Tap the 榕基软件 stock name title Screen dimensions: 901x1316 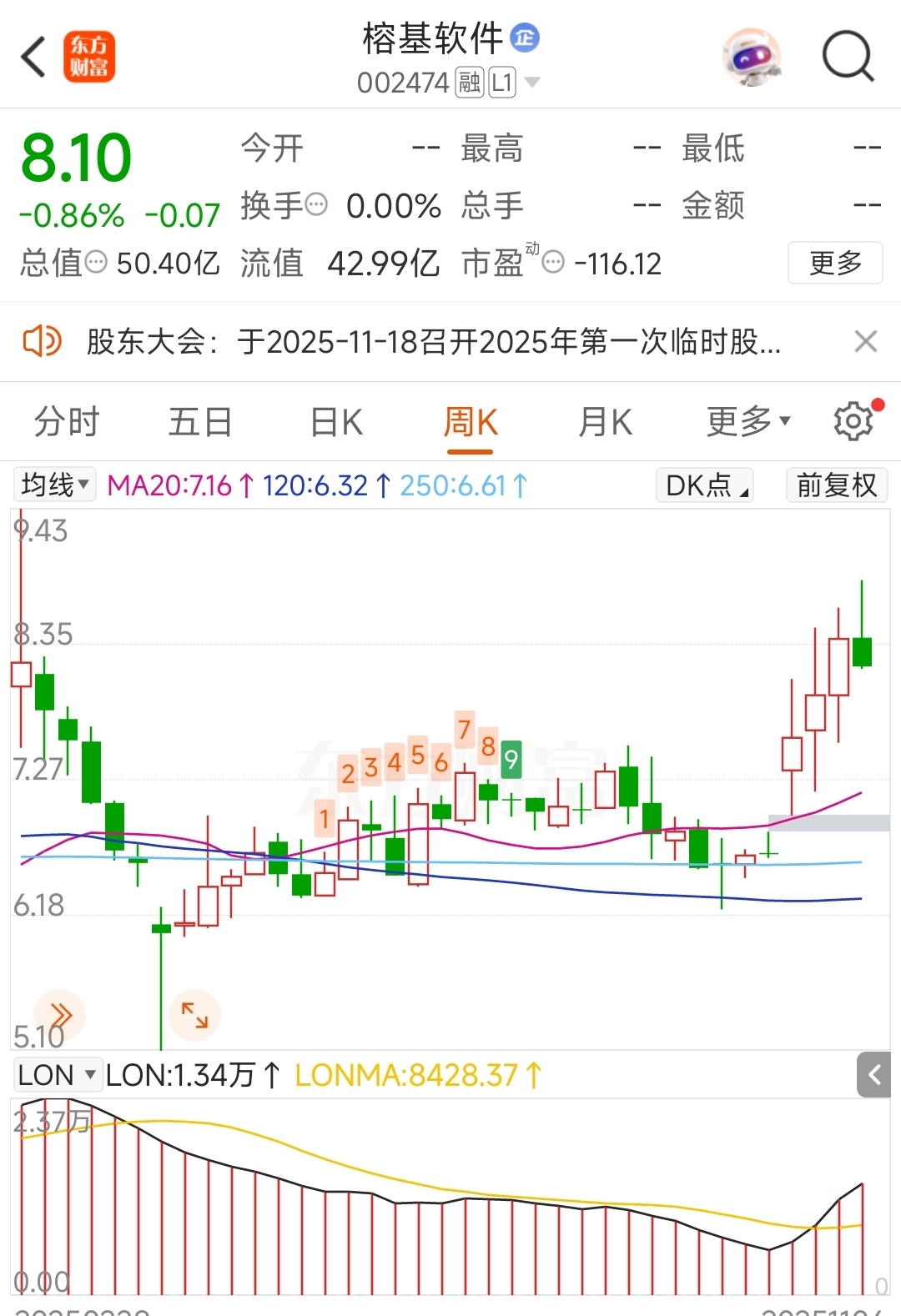point(433,38)
